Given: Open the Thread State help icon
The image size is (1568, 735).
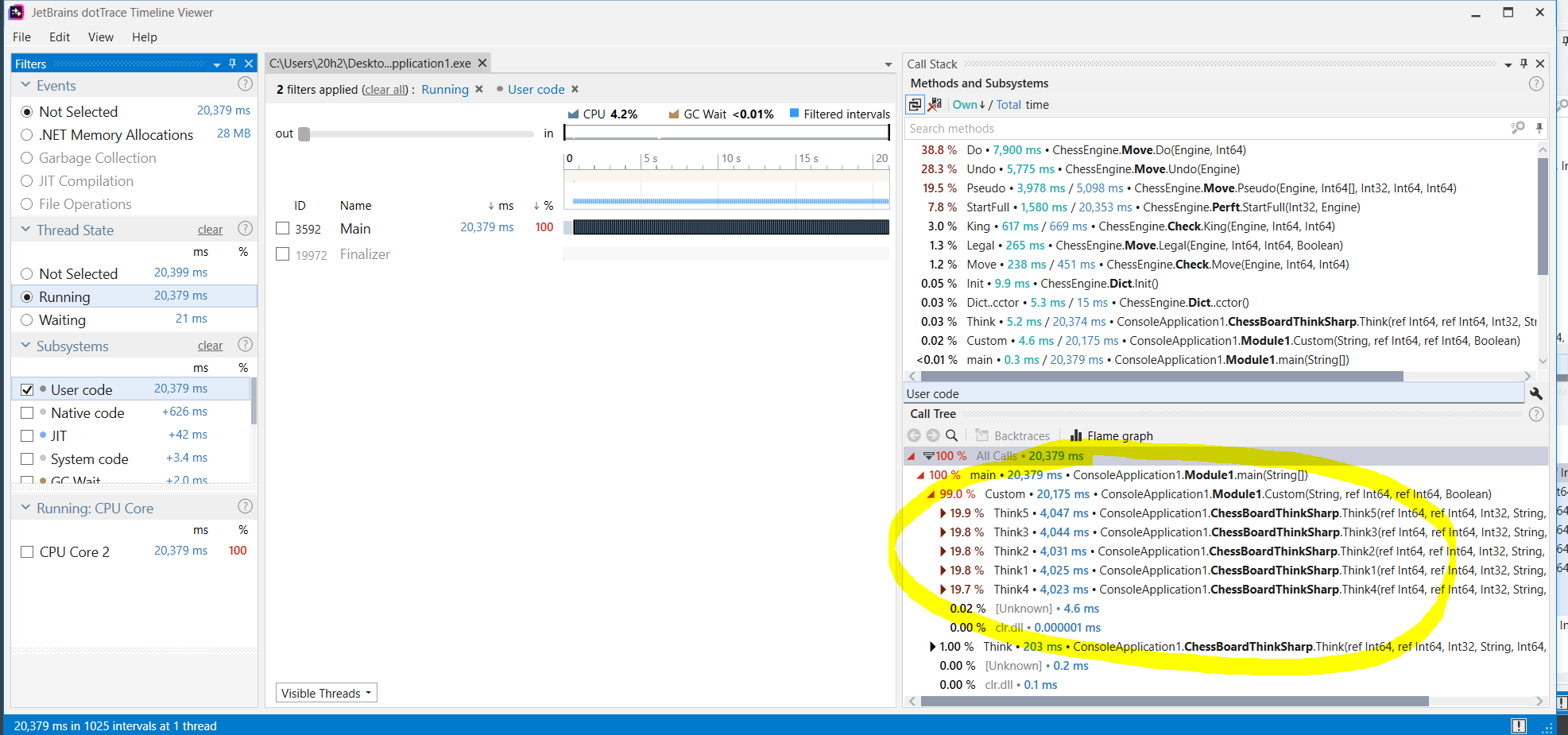Looking at the screenshot, I should point(246,229).
